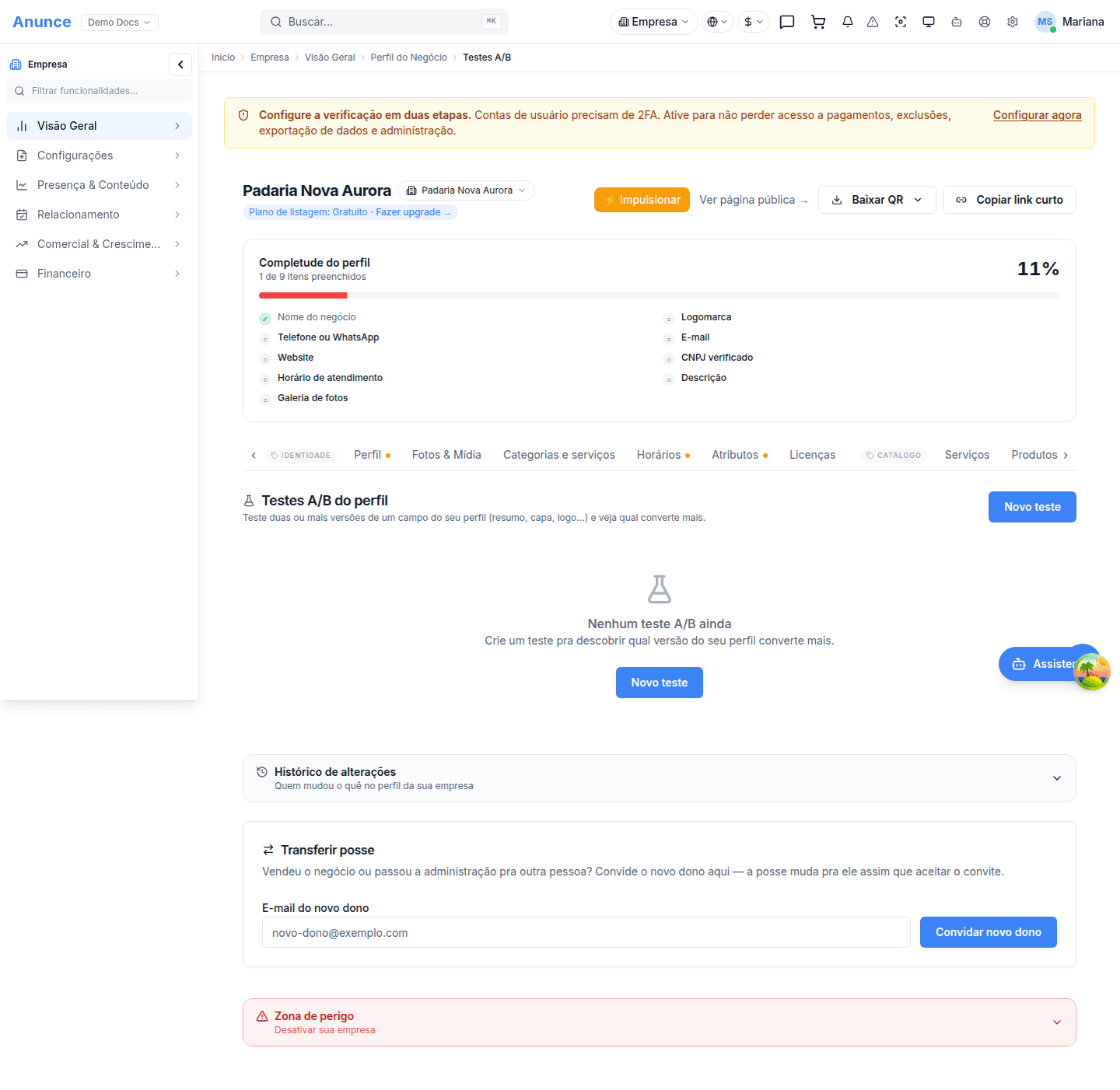The height and width of the screenshot is (1090, 1120).
Task: Open the robot assistant icon in the top bar
Action: coord(957,22)
